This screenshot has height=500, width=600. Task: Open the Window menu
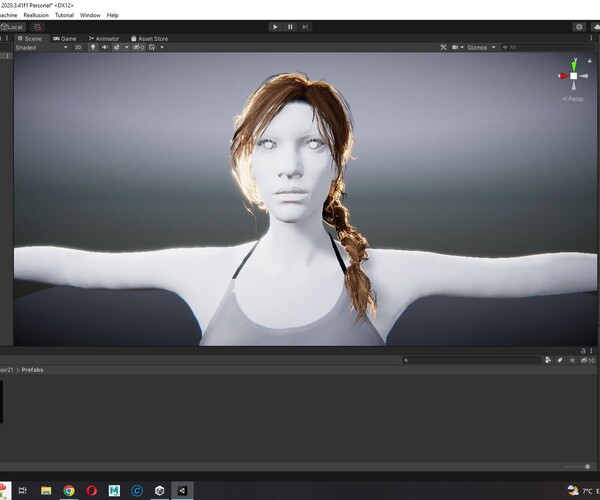pyautogui.click(x=90, y=15)
